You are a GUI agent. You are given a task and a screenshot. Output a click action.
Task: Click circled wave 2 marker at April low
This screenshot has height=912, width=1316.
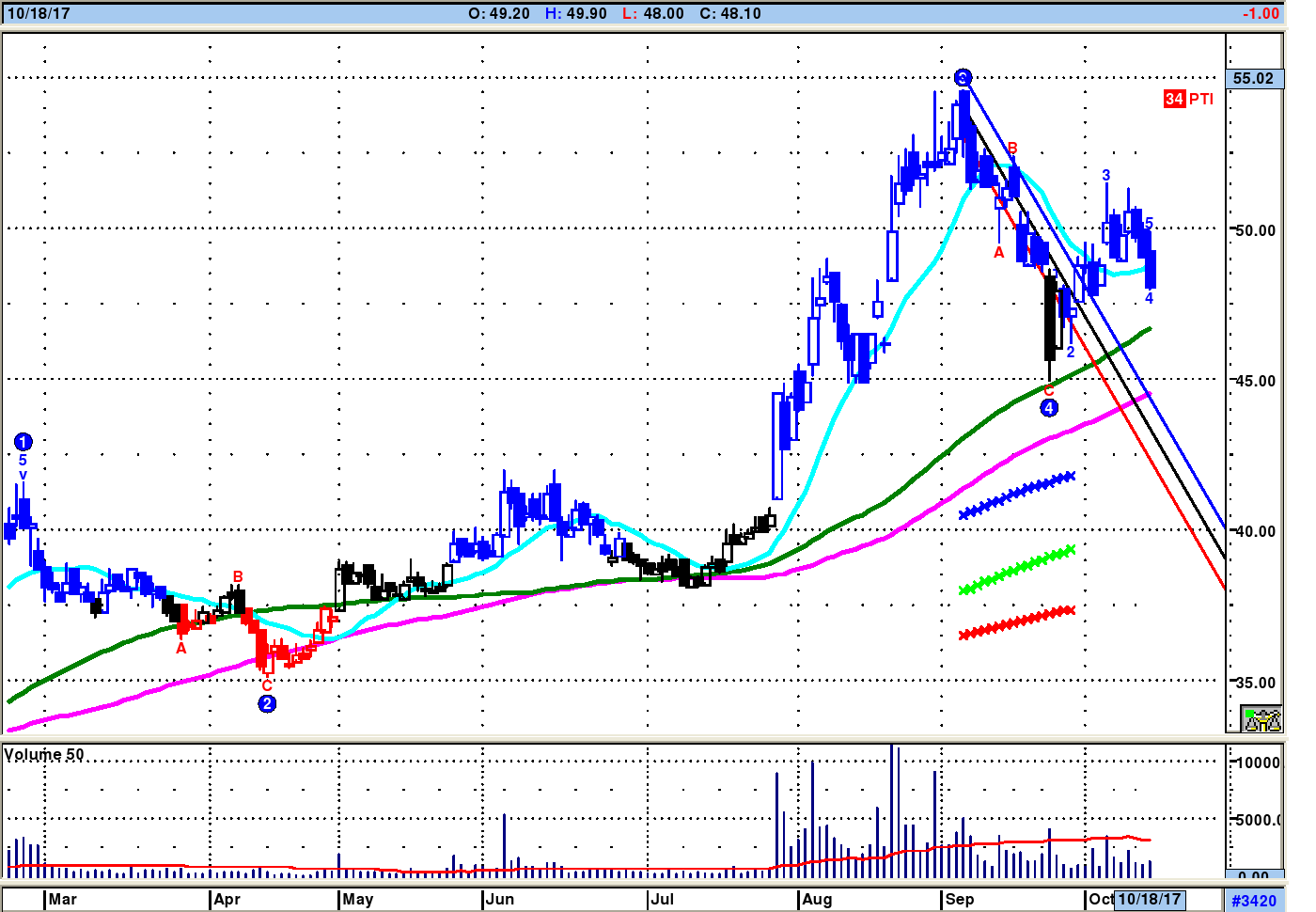[x=267, y=703]
